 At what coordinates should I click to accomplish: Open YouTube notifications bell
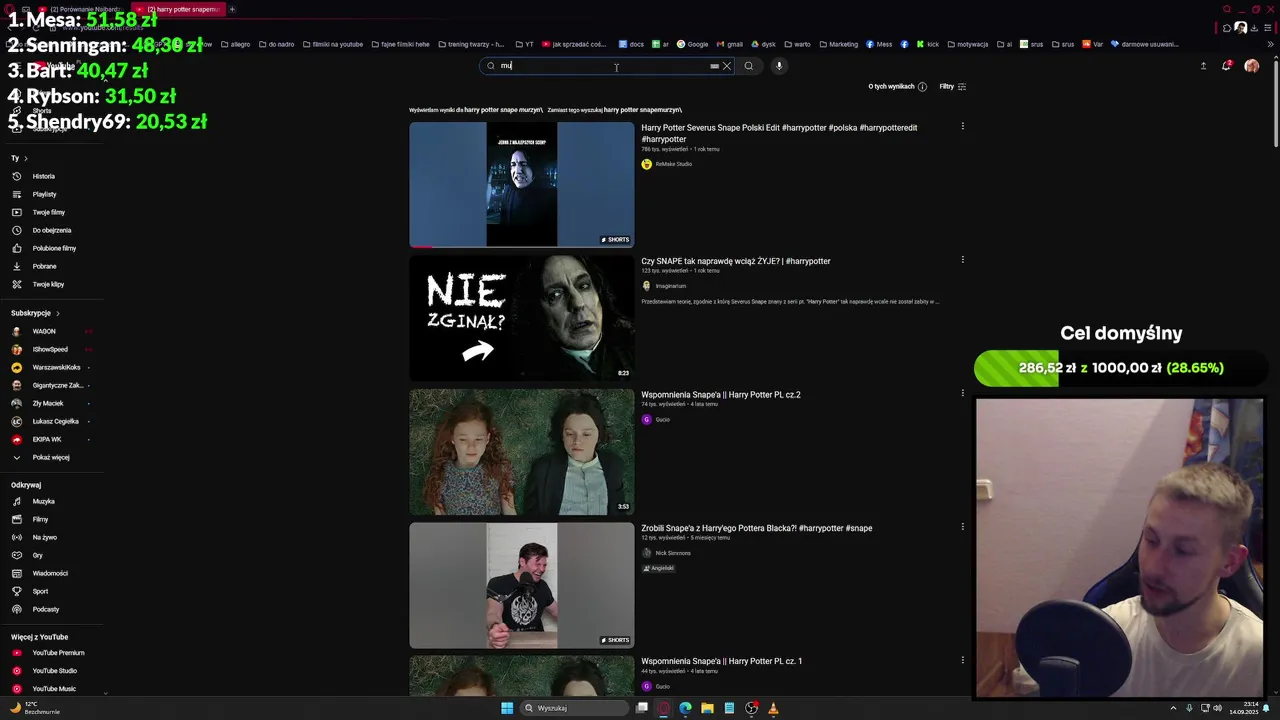tap(1226, 66)
